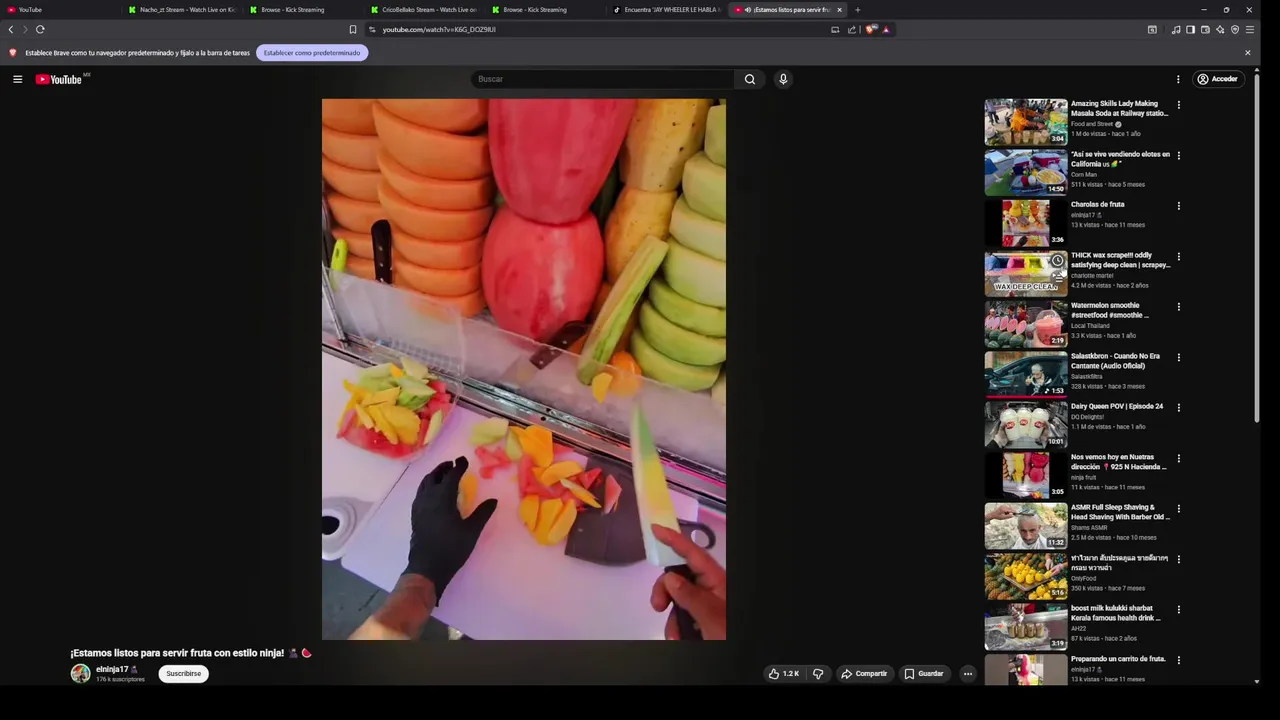Add THICK wax scrape to Watch Later
This screenshot has width=1280, height=720.
(x=1057, y=260)
